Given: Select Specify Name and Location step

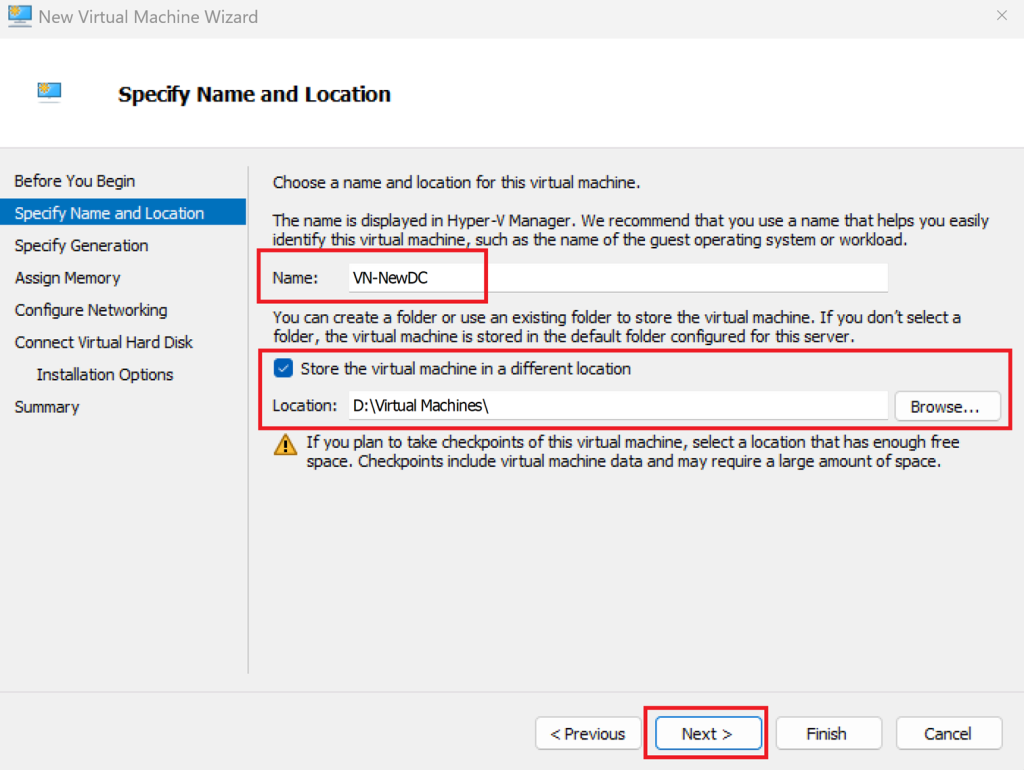Looking at the screenshot, I should click(109, 213).
